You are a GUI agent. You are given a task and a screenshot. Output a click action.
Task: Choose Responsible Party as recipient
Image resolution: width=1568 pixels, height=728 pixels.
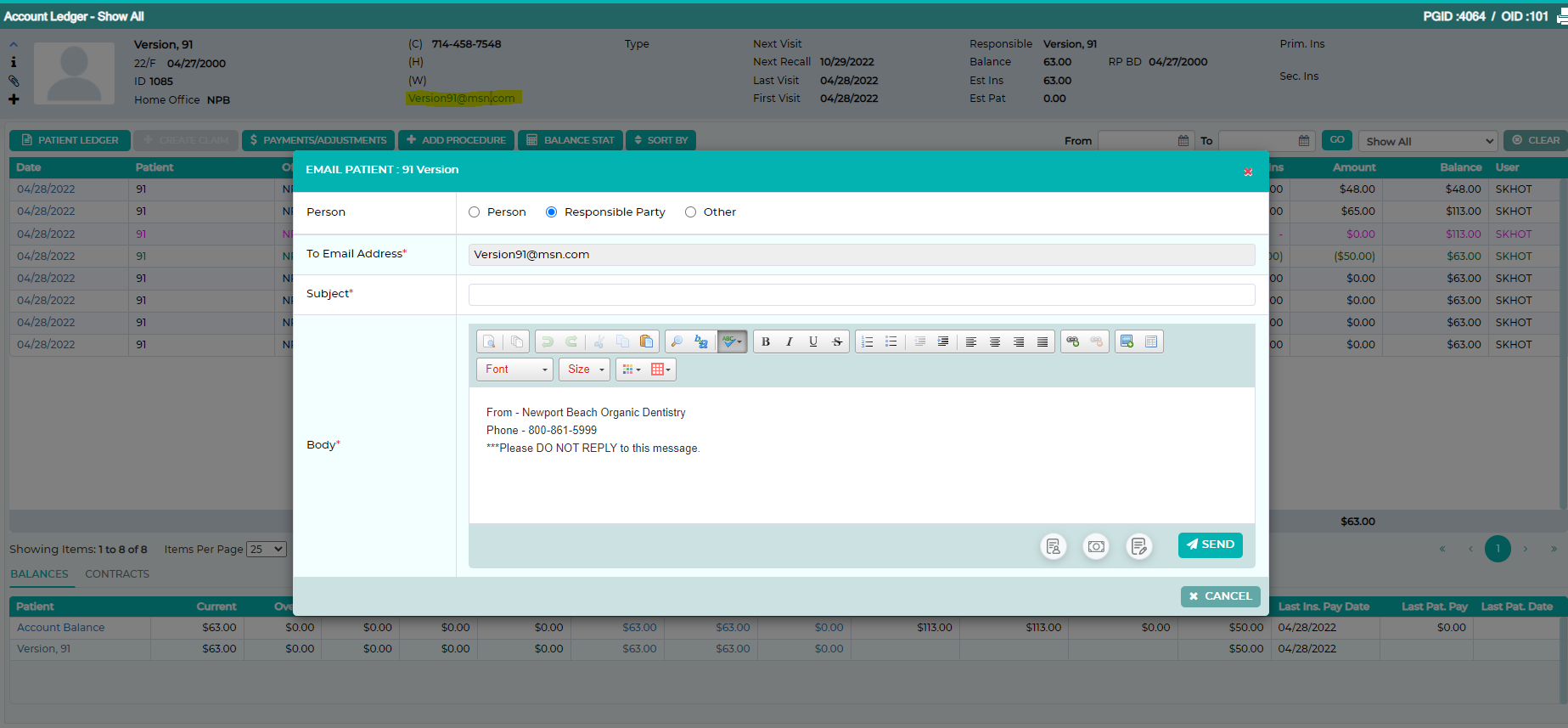552,212
